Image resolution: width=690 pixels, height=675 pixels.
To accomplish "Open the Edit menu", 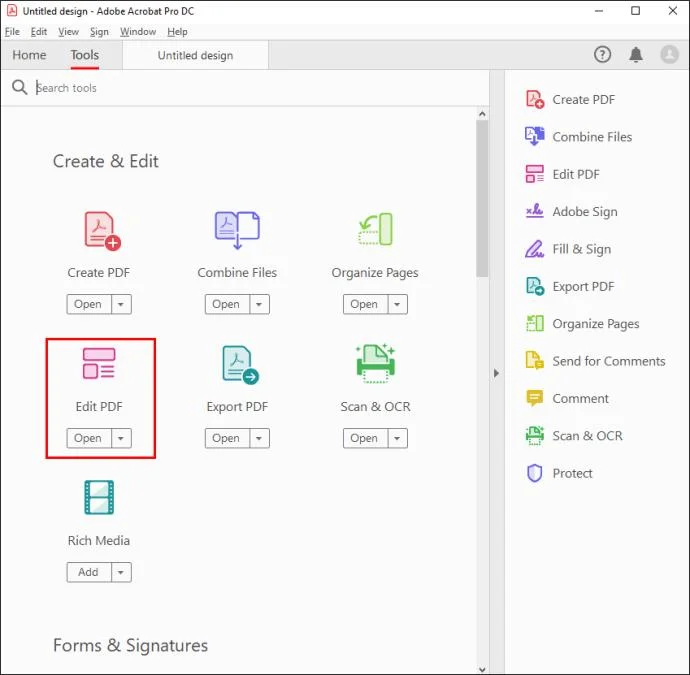I will point(39,32).
